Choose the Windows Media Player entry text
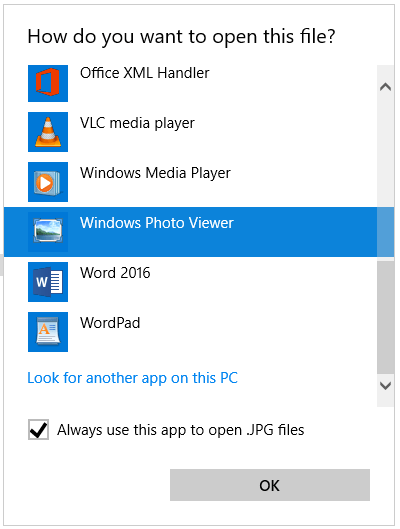The height and width of the screenshot is (529, 400). pos(155,173)
